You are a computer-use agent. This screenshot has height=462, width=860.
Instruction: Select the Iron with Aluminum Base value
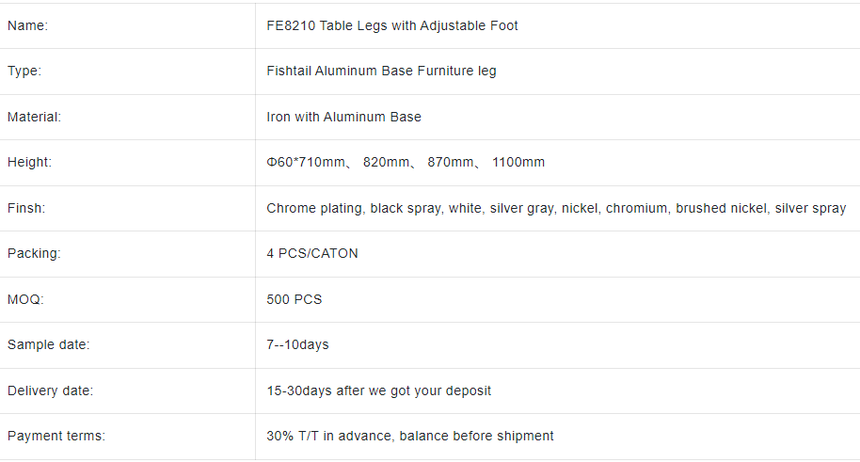[344, 117]
